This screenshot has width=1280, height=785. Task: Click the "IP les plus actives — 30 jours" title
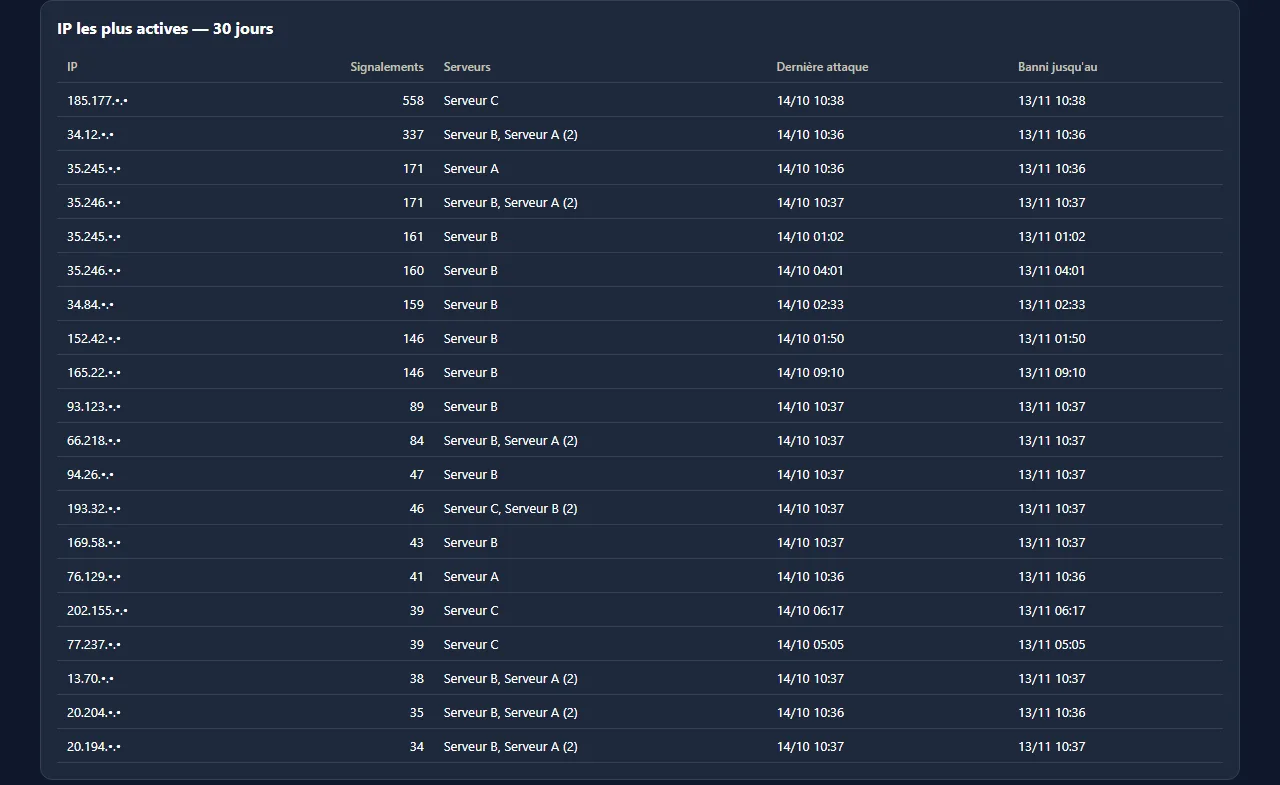click(x=165, y=29)
